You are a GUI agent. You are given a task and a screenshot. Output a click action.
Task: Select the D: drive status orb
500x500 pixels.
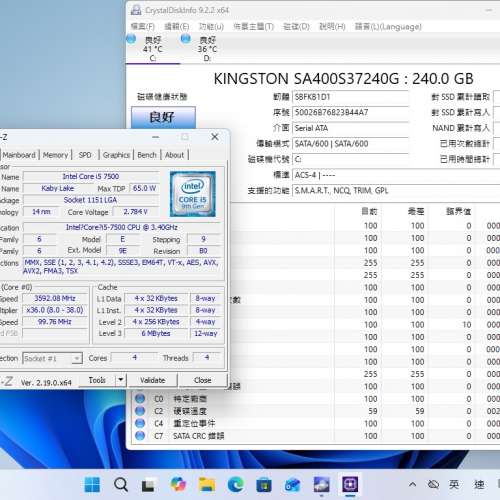(186, 39)
